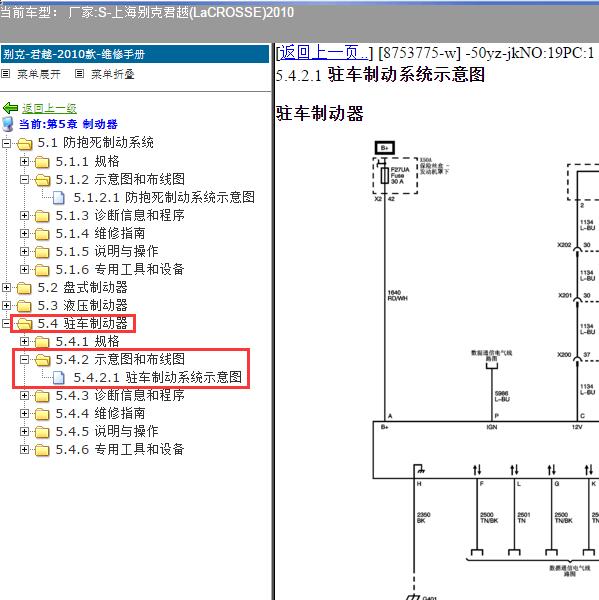The height and width of the screenshot is (600, 599).
Task: Click the 5.4.2.1 驻车制动系统示意图 page title
Action: (380, 74)
